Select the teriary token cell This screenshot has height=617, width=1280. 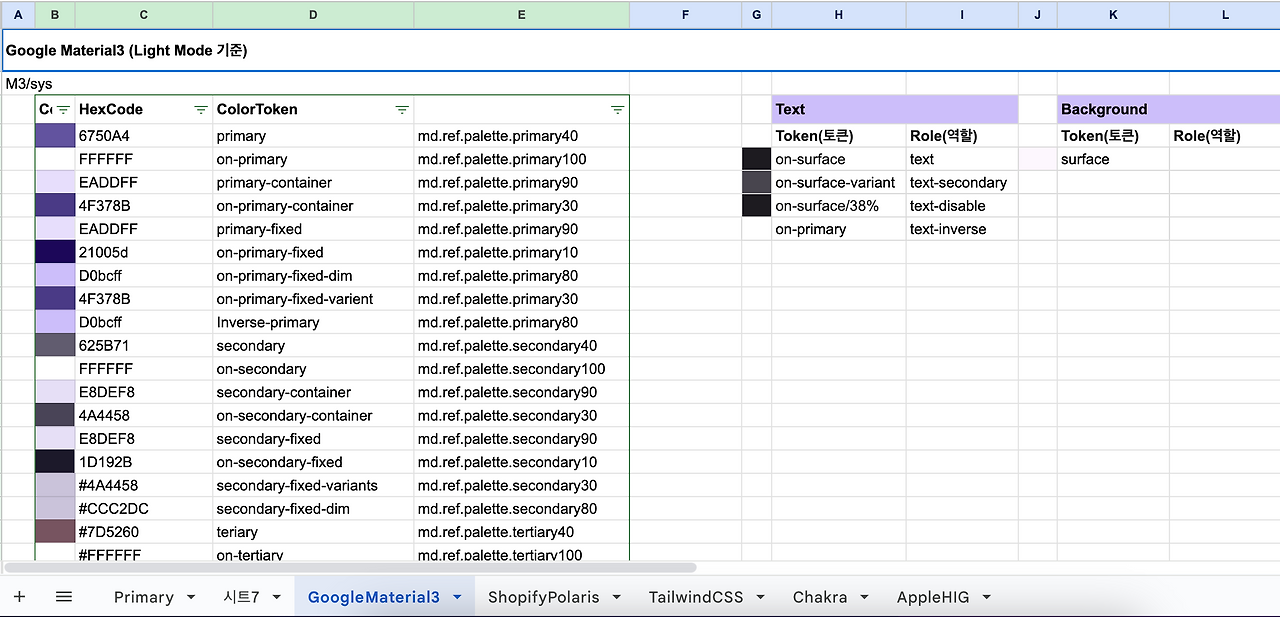(314, 532)
